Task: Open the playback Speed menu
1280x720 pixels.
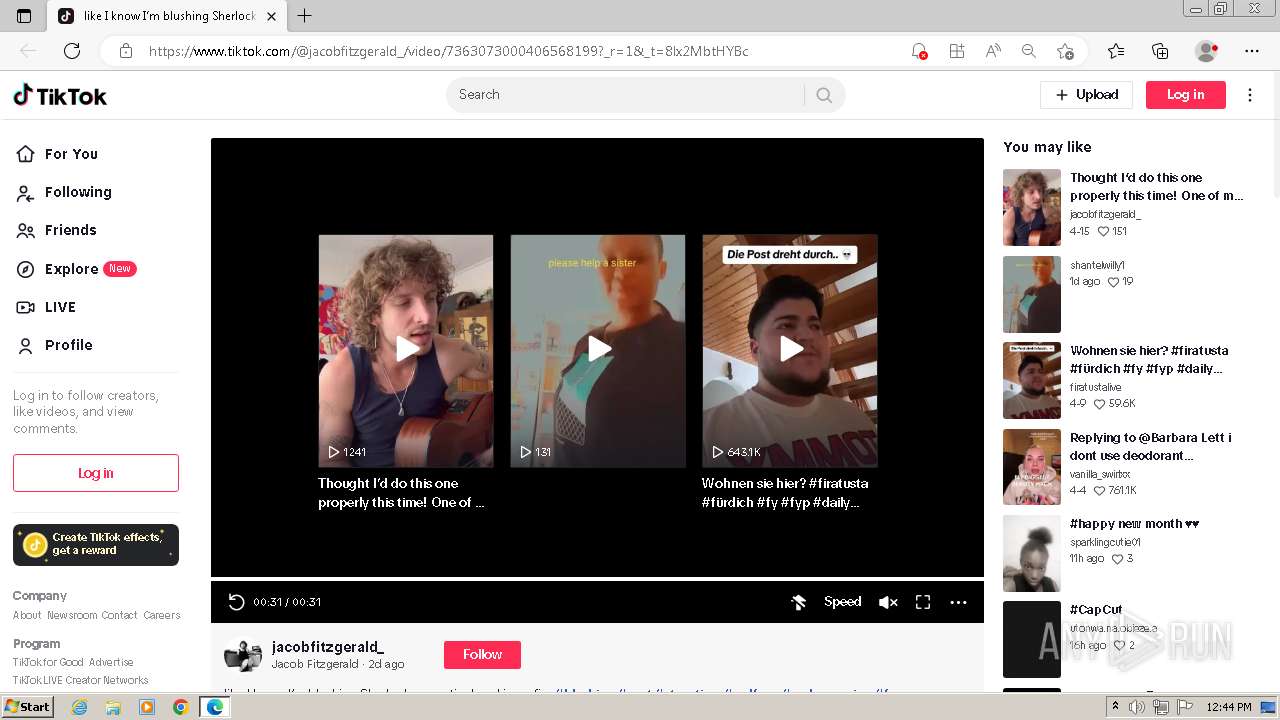Action: [x=842, y=602]
